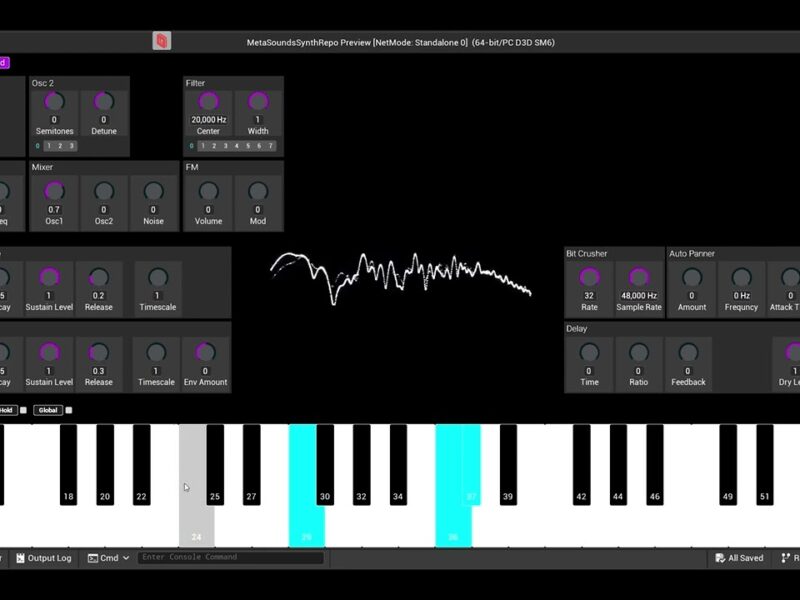Play black piano key 25
Screen dimensions: 800x600
click(215, 464)
